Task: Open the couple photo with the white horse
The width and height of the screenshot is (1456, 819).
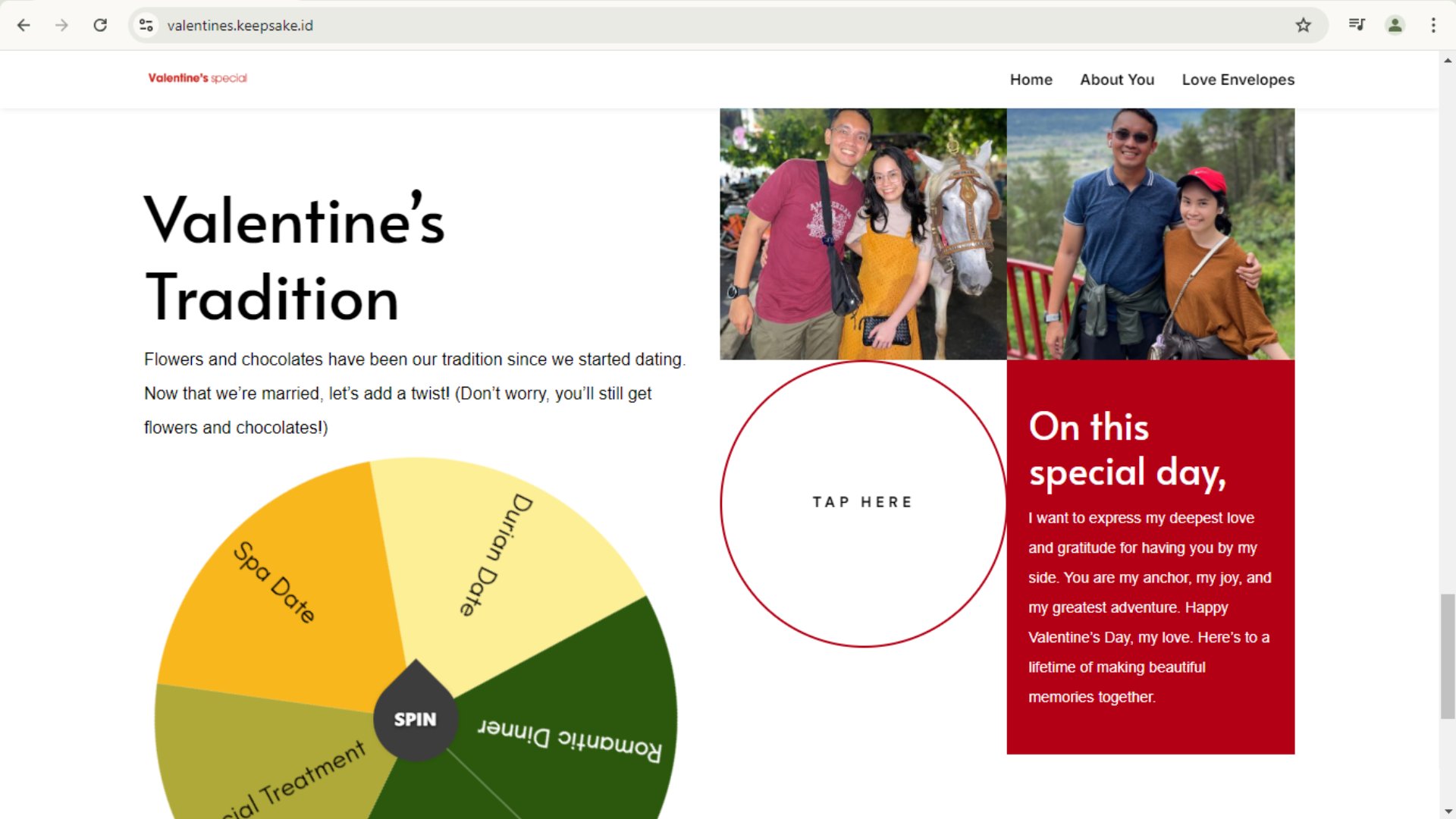Action: 863,234
